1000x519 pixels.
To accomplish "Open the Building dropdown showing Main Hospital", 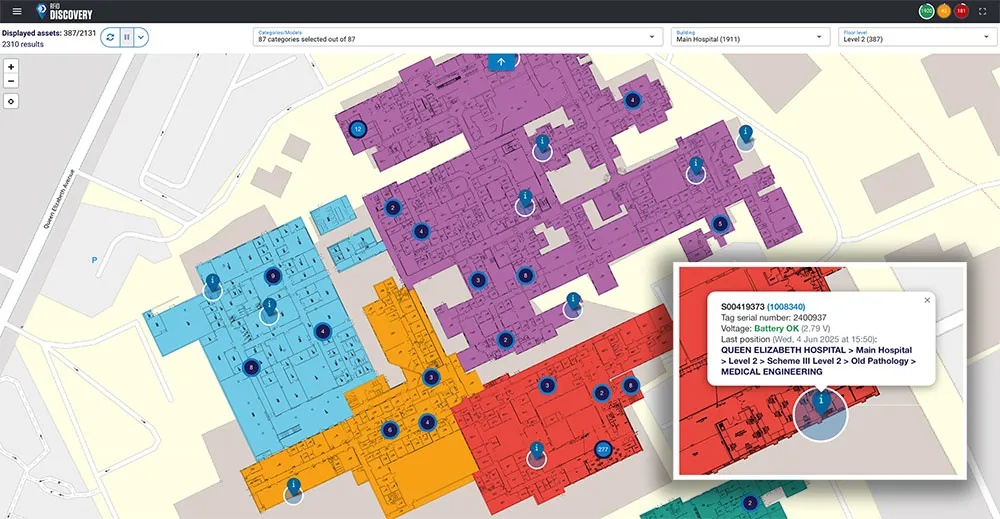I will [x=750, y=36].
